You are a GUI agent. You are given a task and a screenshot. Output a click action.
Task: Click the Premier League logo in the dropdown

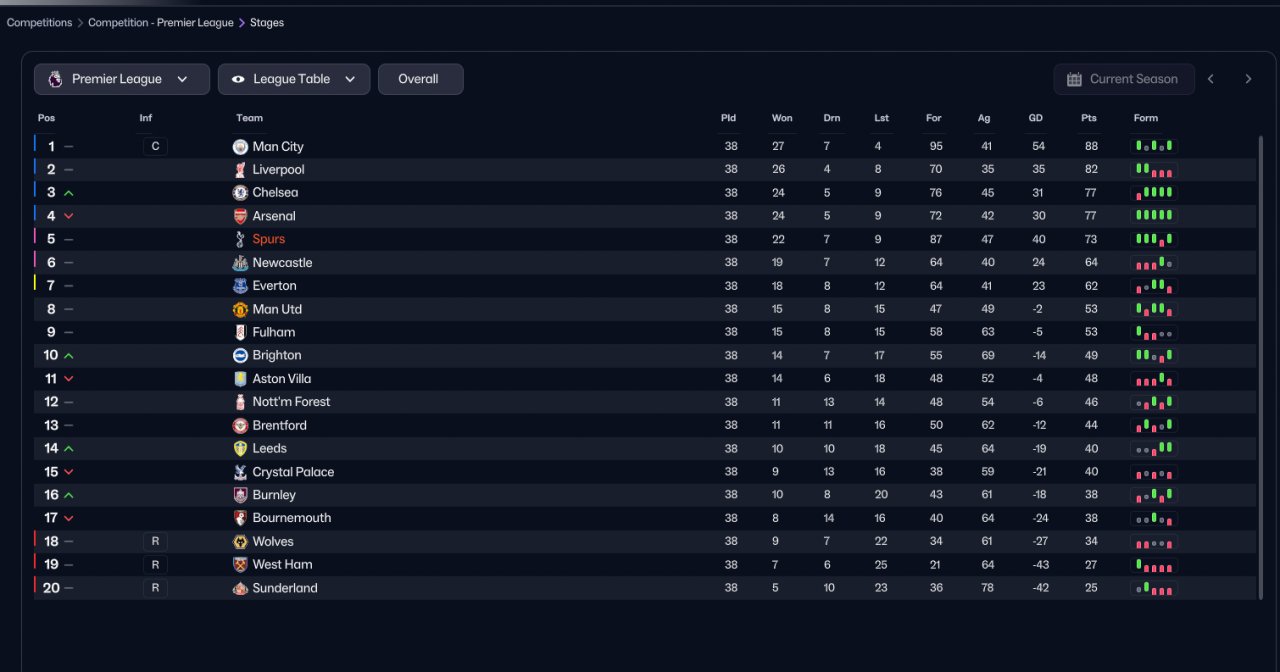click(x=54, y=79)
